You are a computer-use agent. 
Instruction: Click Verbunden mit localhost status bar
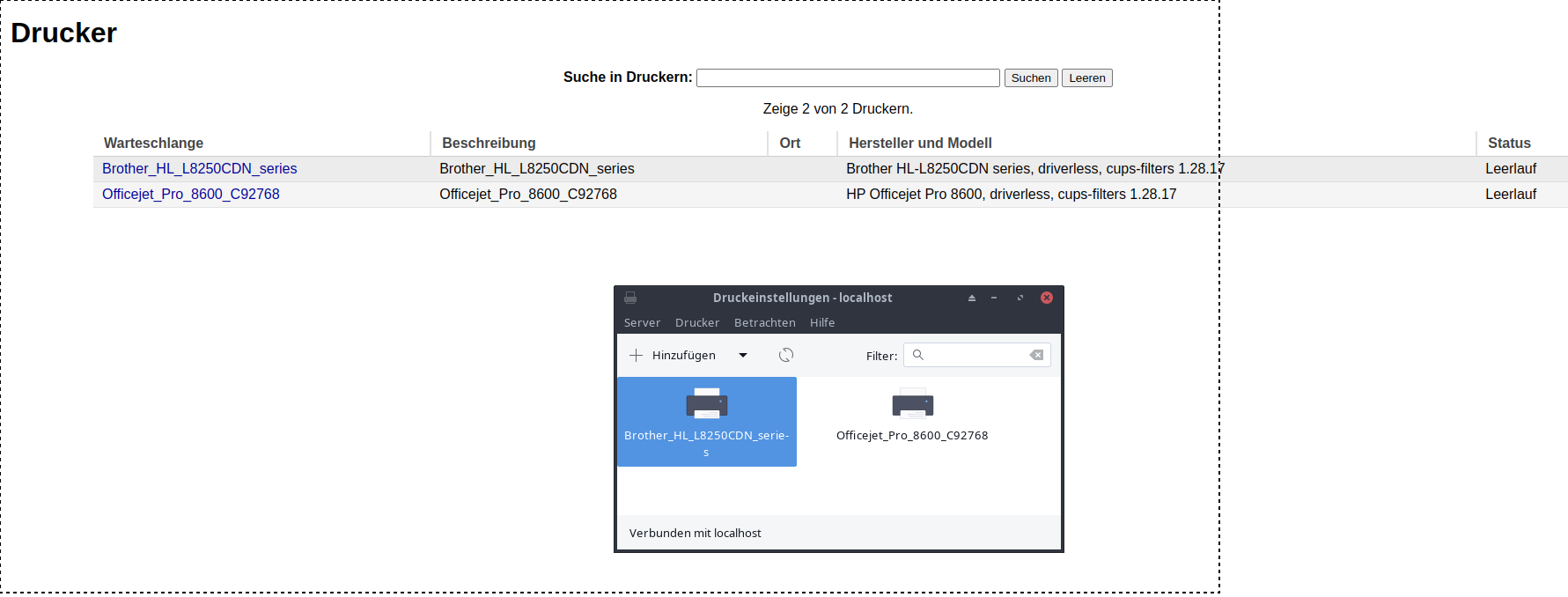click(x=696, y=533)
